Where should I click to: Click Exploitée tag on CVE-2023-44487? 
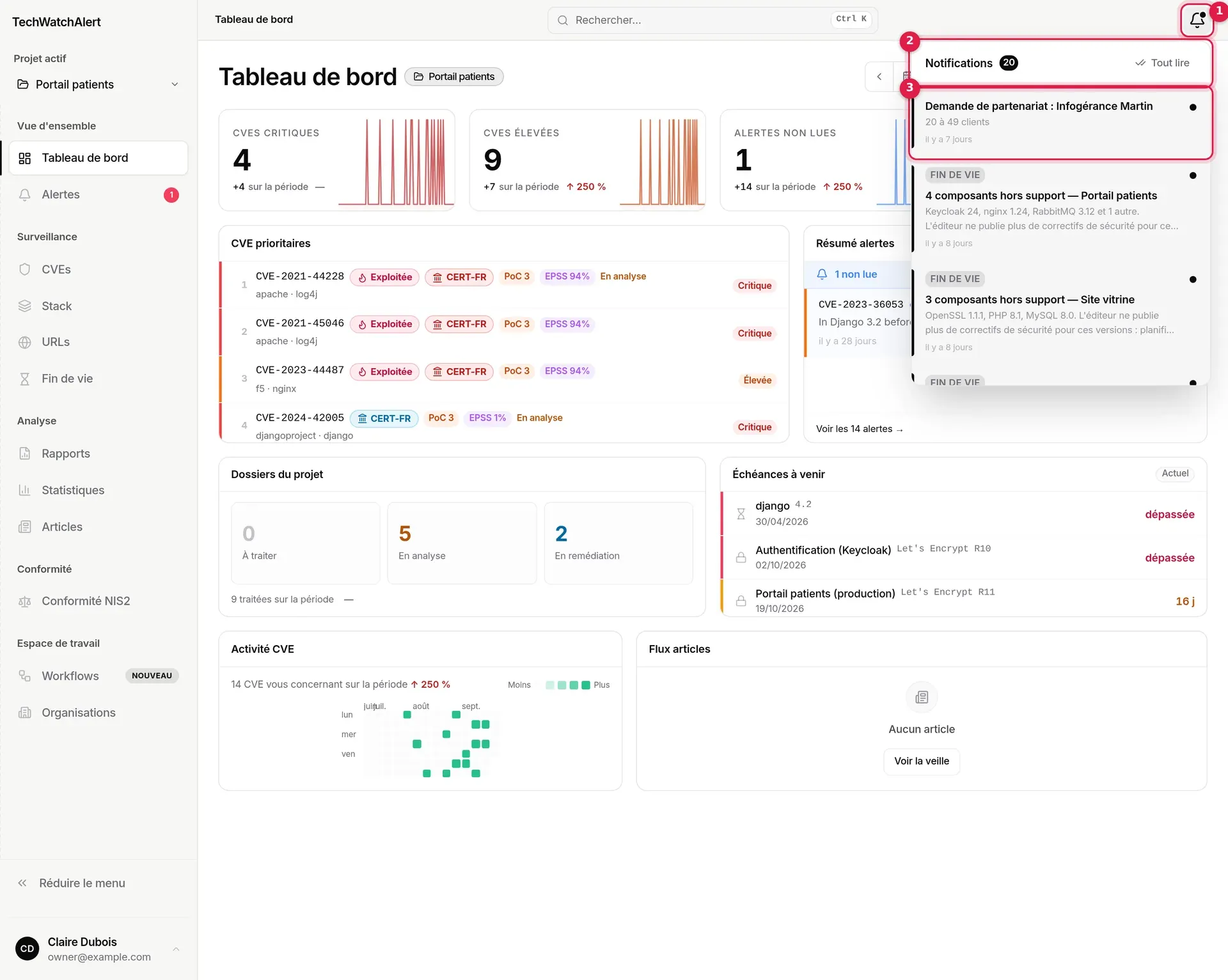click(x=385, y=371)
